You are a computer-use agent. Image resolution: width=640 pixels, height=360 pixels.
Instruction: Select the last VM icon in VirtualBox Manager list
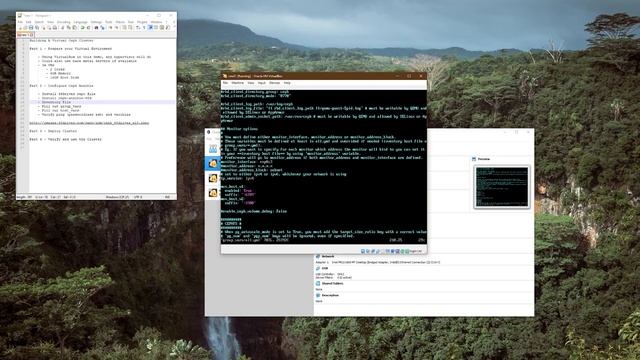(x=213, y=193)
